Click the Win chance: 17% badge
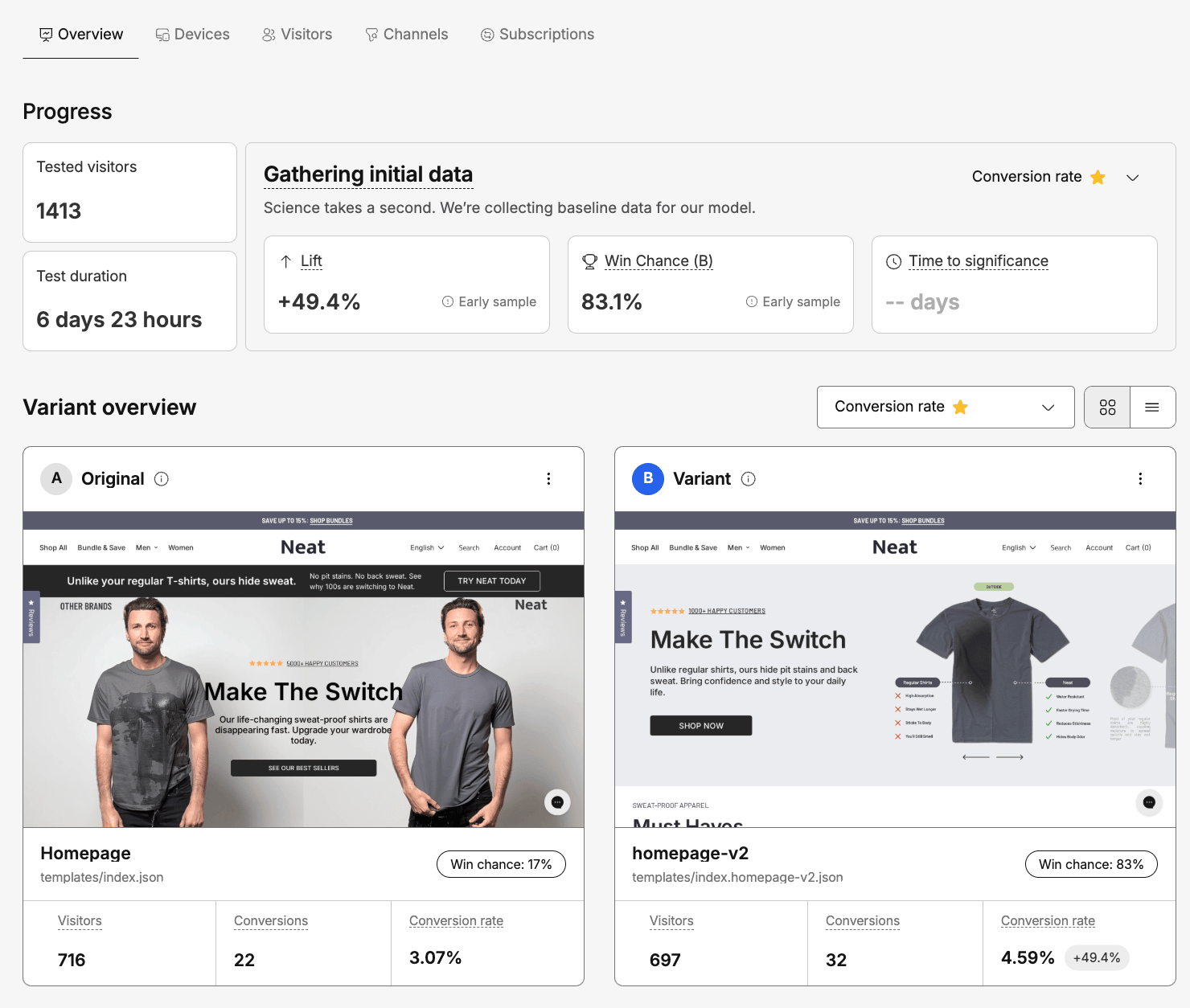The height and width of the screenshot is (1008, 1190). pyautogui.click(x=501, y=864)
